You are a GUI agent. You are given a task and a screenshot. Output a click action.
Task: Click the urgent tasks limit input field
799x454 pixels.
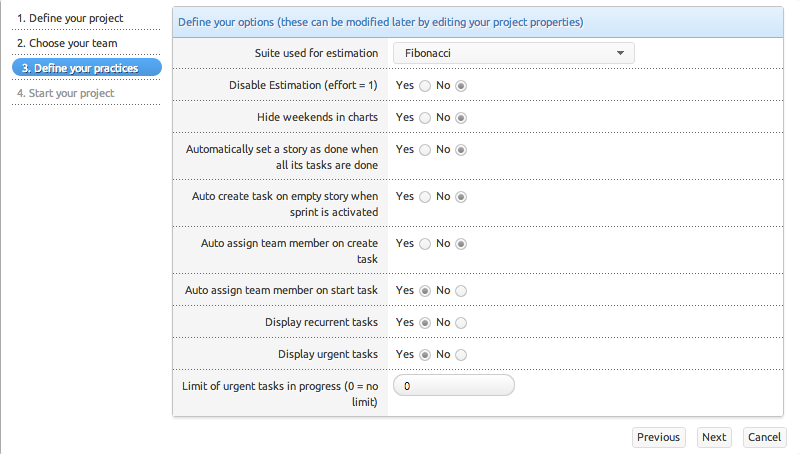[x=454, y=385]
